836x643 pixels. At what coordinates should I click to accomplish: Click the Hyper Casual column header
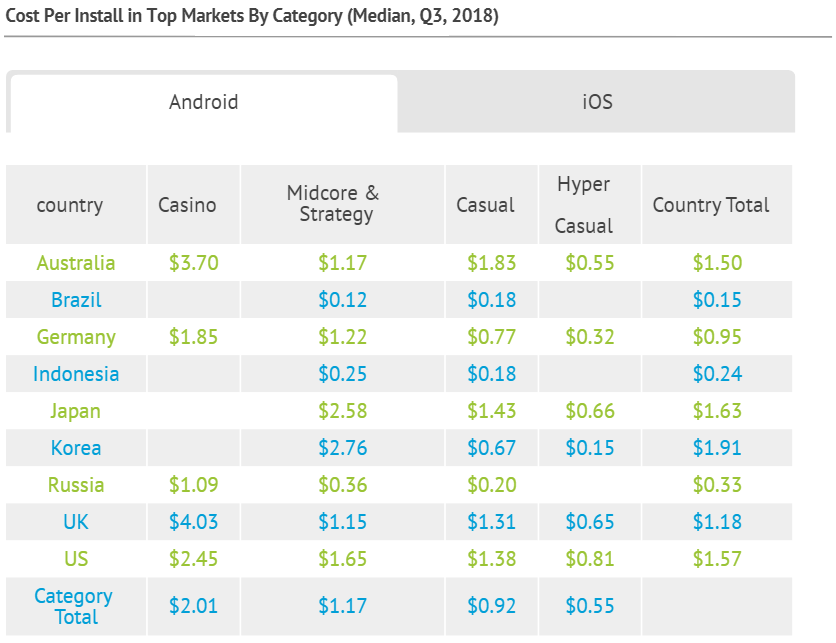(x=584, y=205)
